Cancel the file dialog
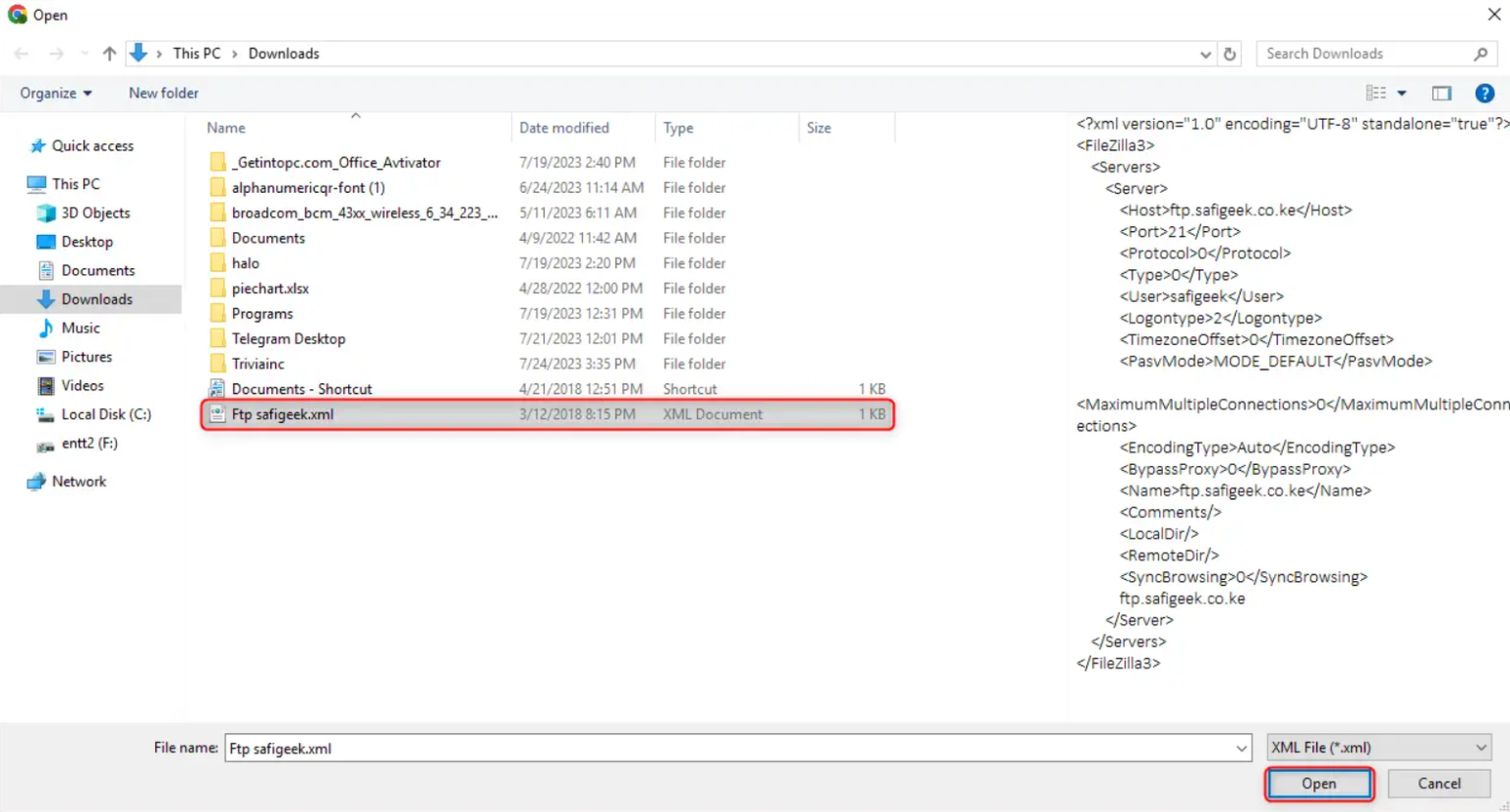The image size is (1510, 812). (1437, 783)
